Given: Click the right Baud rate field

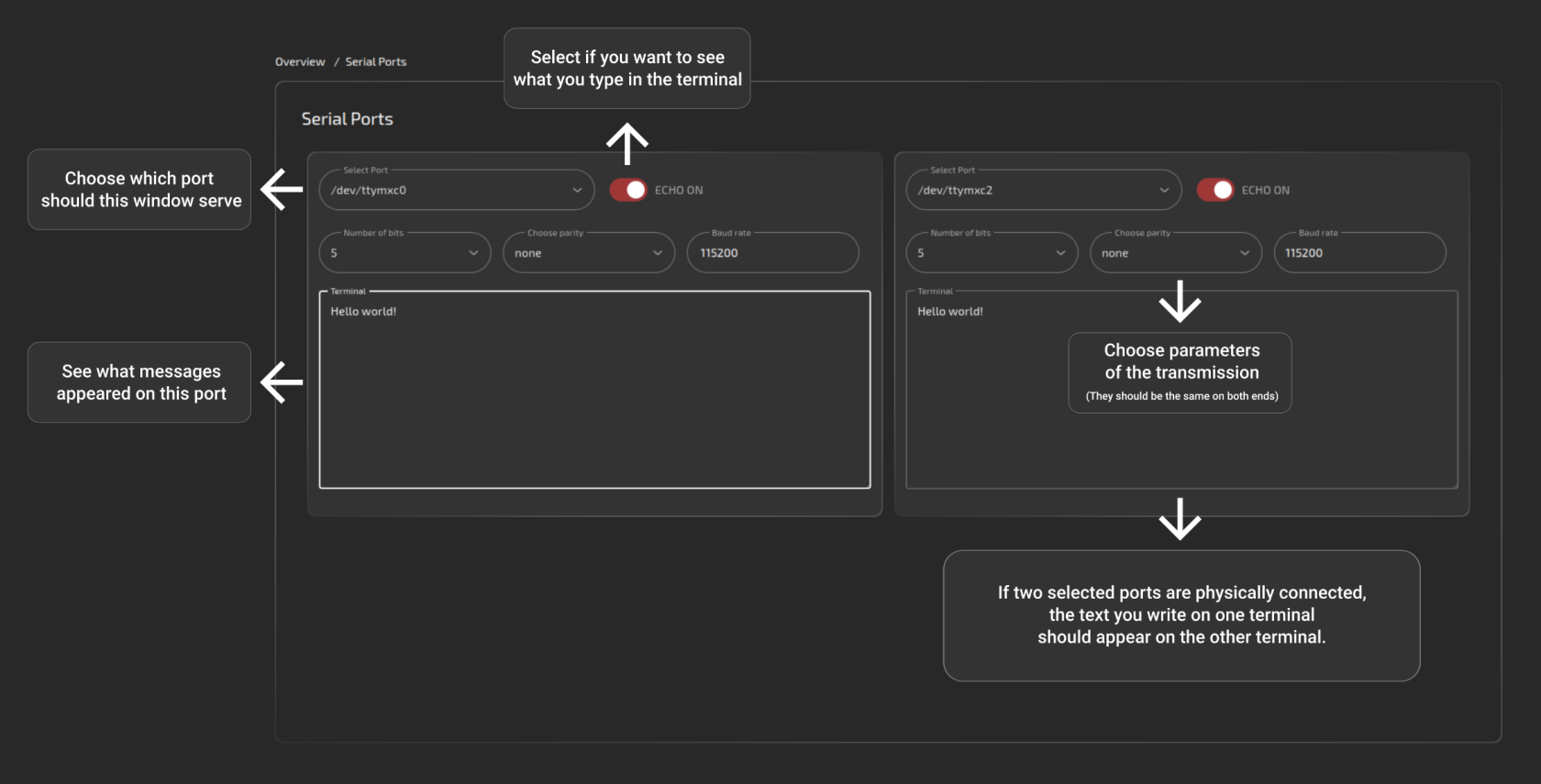Looking at the screenshot, I should 1359,253.
